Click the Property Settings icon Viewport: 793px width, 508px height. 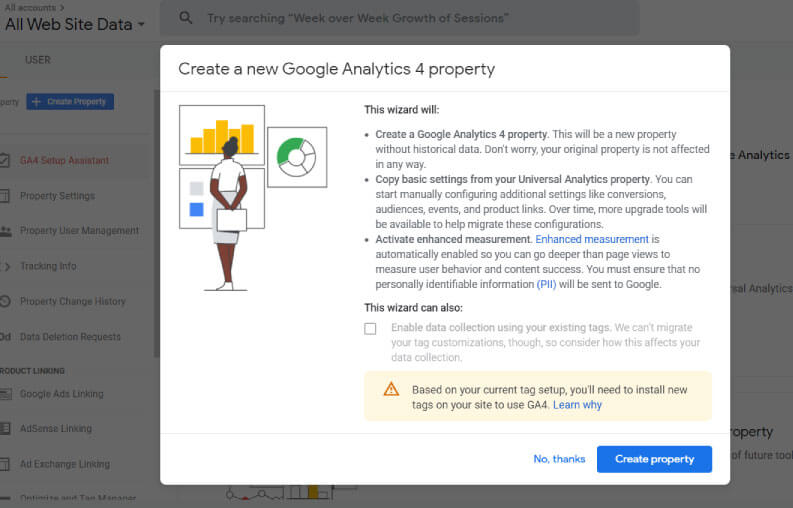coord(4,196)
